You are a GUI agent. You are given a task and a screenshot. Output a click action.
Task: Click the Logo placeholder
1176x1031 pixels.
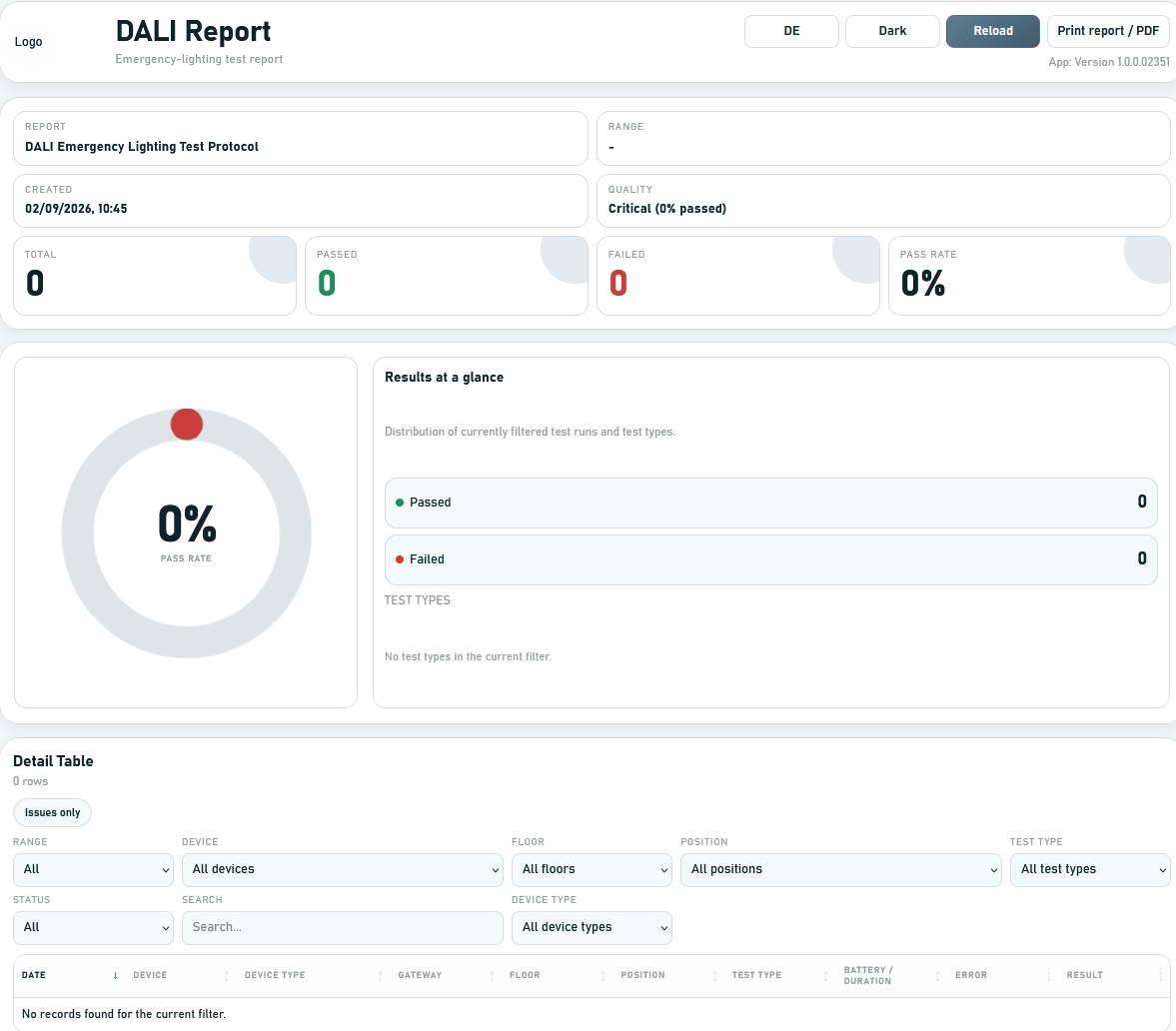tap(29, 42)
